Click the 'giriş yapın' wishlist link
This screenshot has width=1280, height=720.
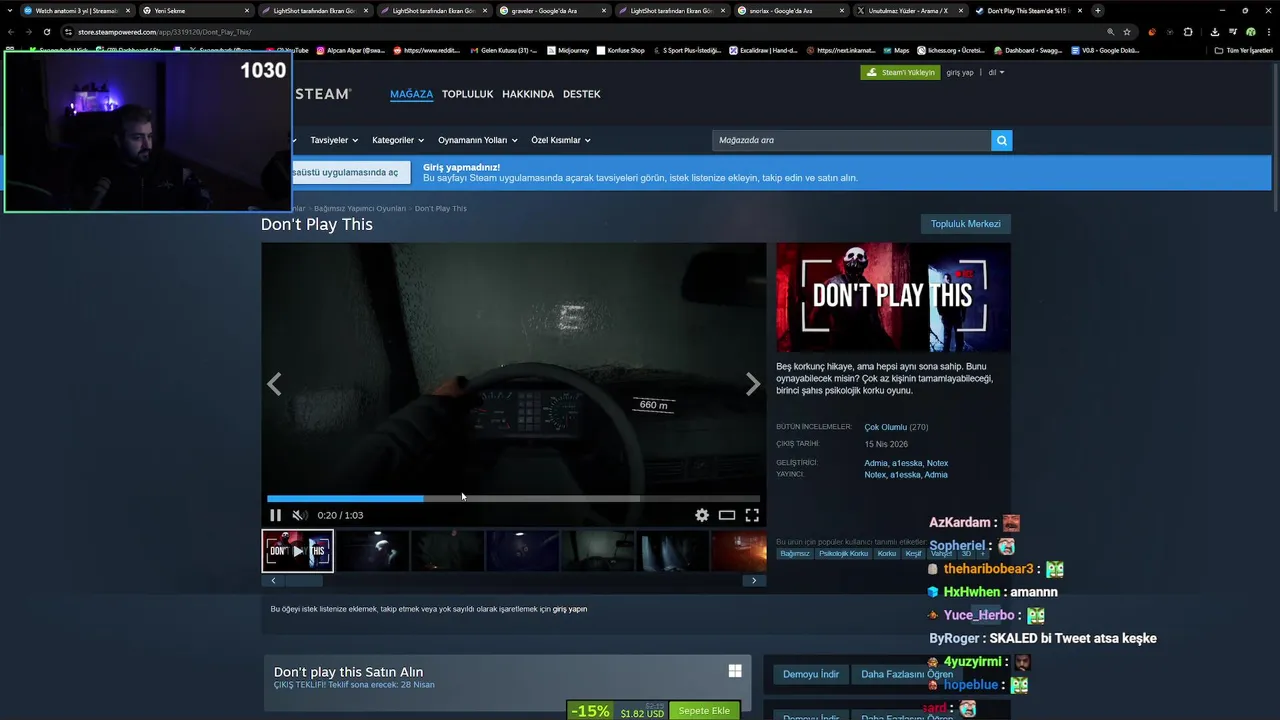pyautogui.click(x=570, y=609)
